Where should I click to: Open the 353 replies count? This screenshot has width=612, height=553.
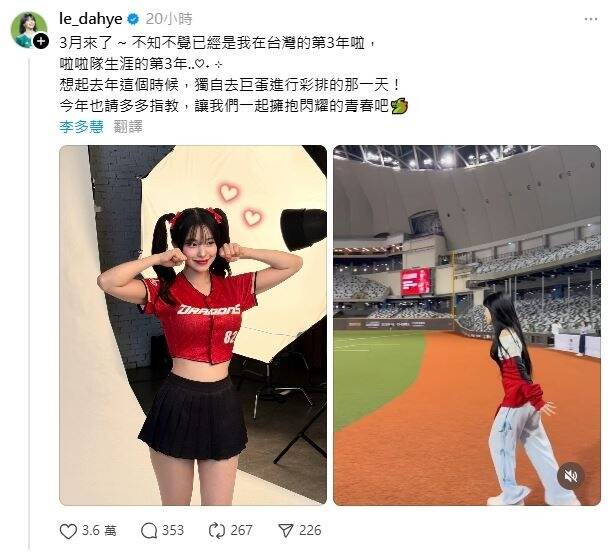173,531
